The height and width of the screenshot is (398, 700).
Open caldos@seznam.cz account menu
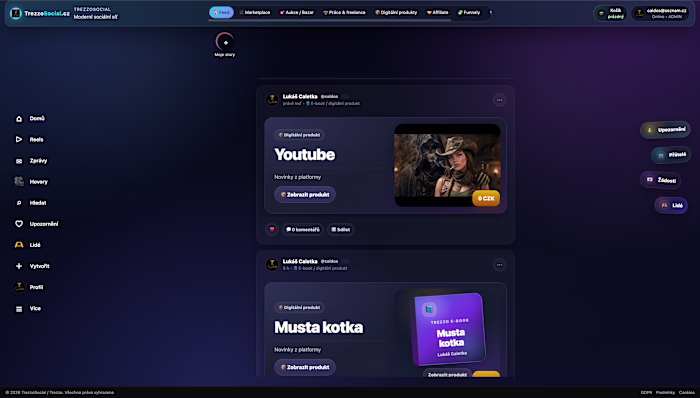662,13
